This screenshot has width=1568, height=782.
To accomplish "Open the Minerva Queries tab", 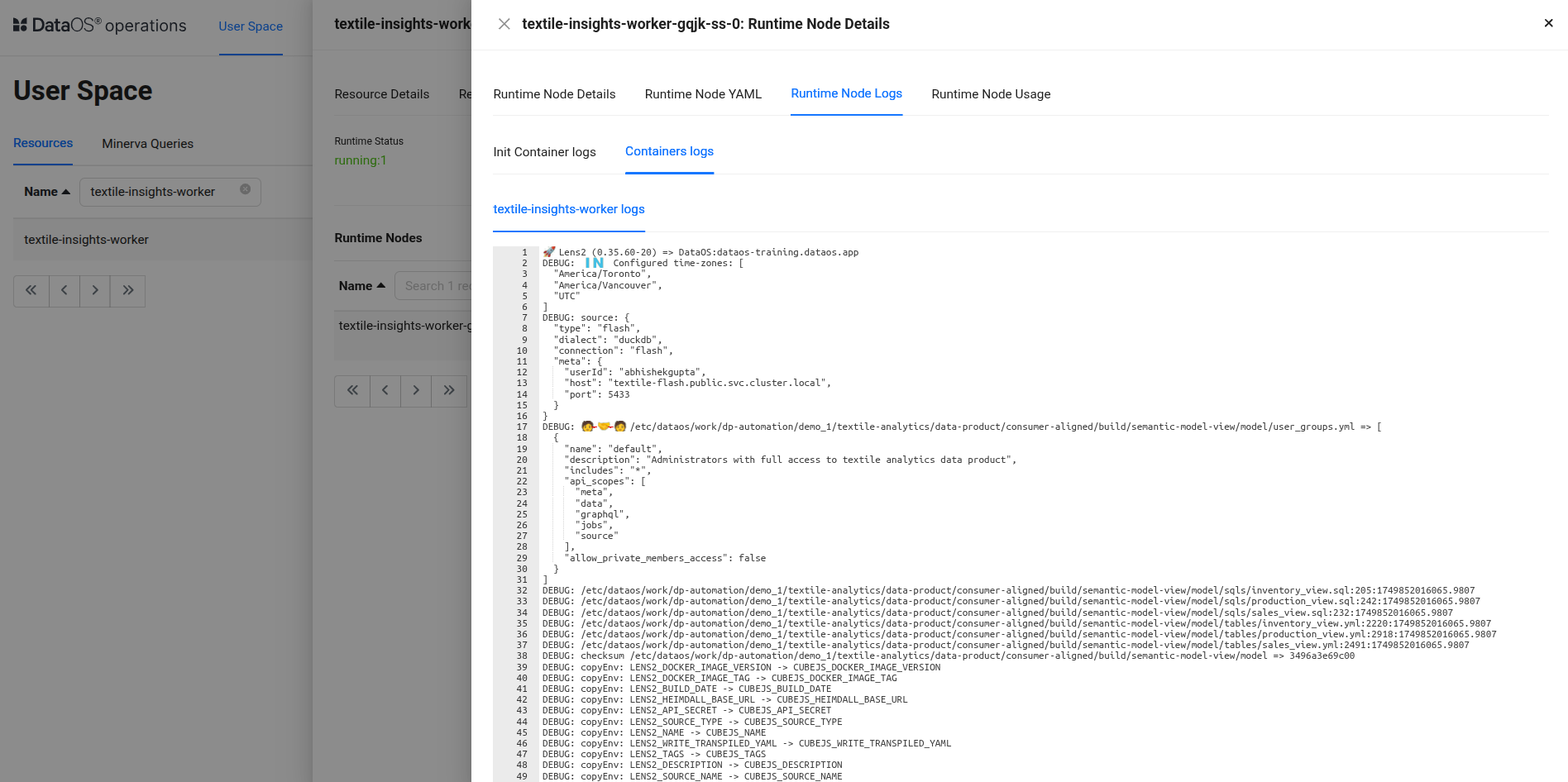I will pyautogui.click(x=147, y=144).
